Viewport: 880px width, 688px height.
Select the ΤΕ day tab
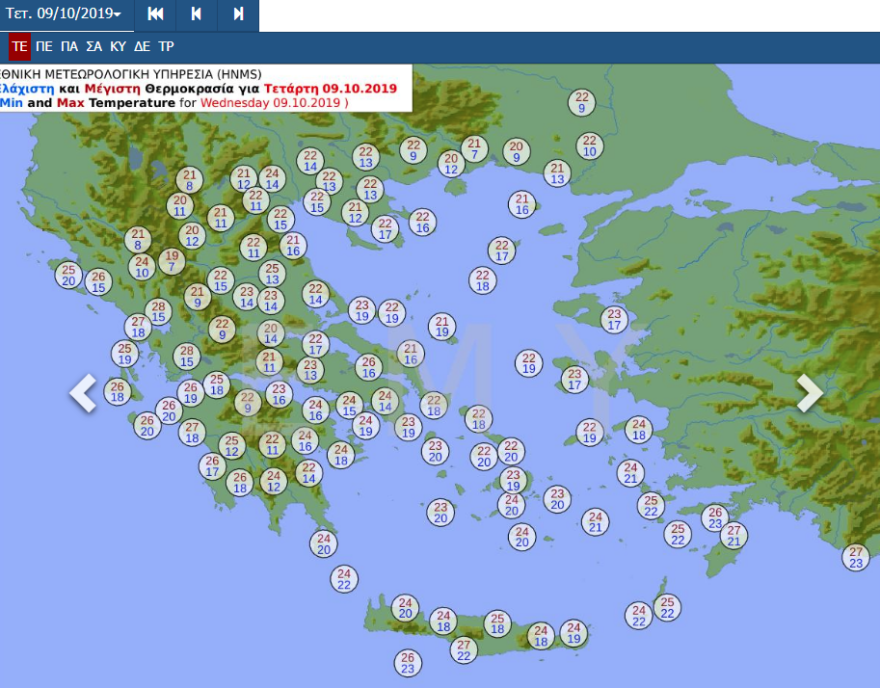tap(19, 47)
